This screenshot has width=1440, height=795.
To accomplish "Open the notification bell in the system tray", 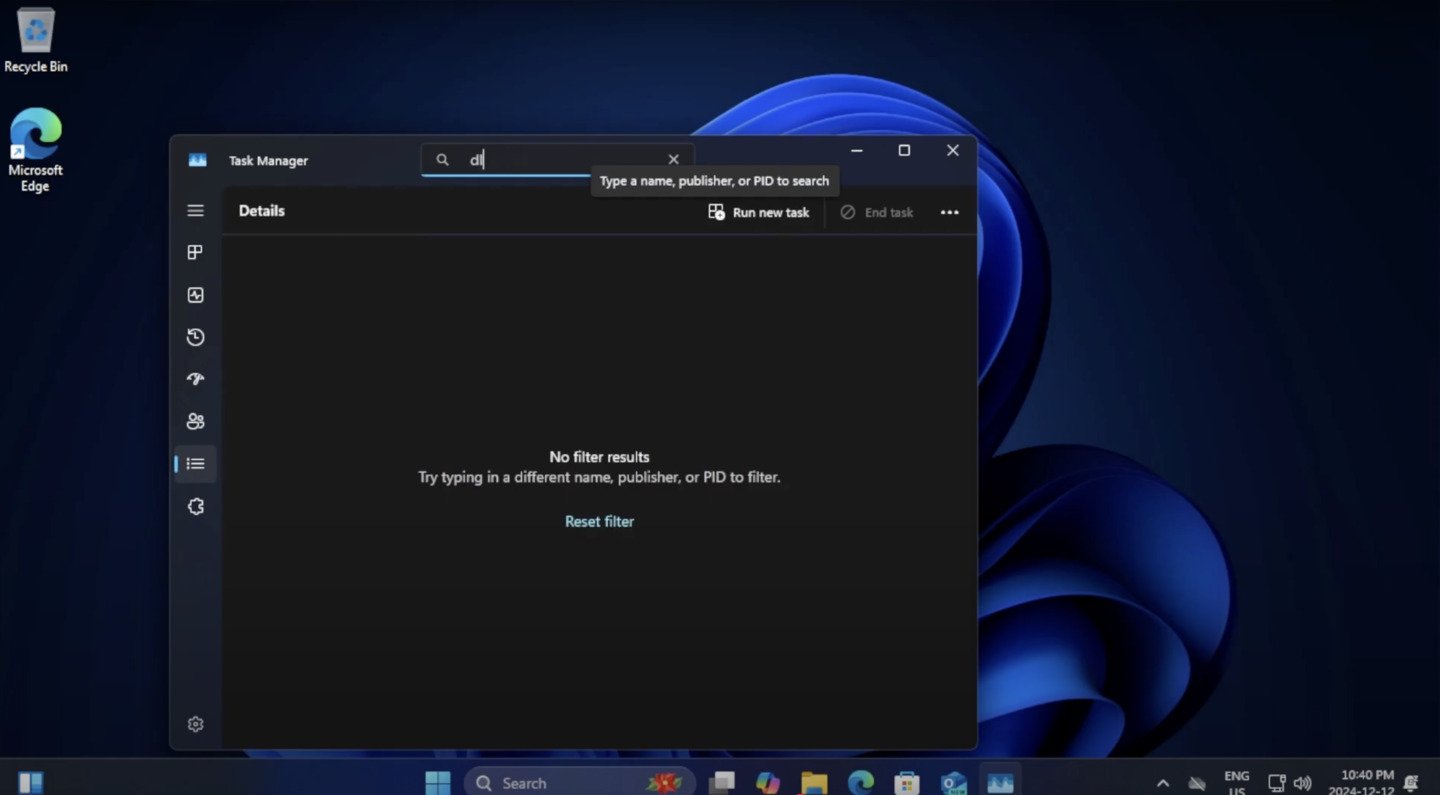I will pos(1410,782).
